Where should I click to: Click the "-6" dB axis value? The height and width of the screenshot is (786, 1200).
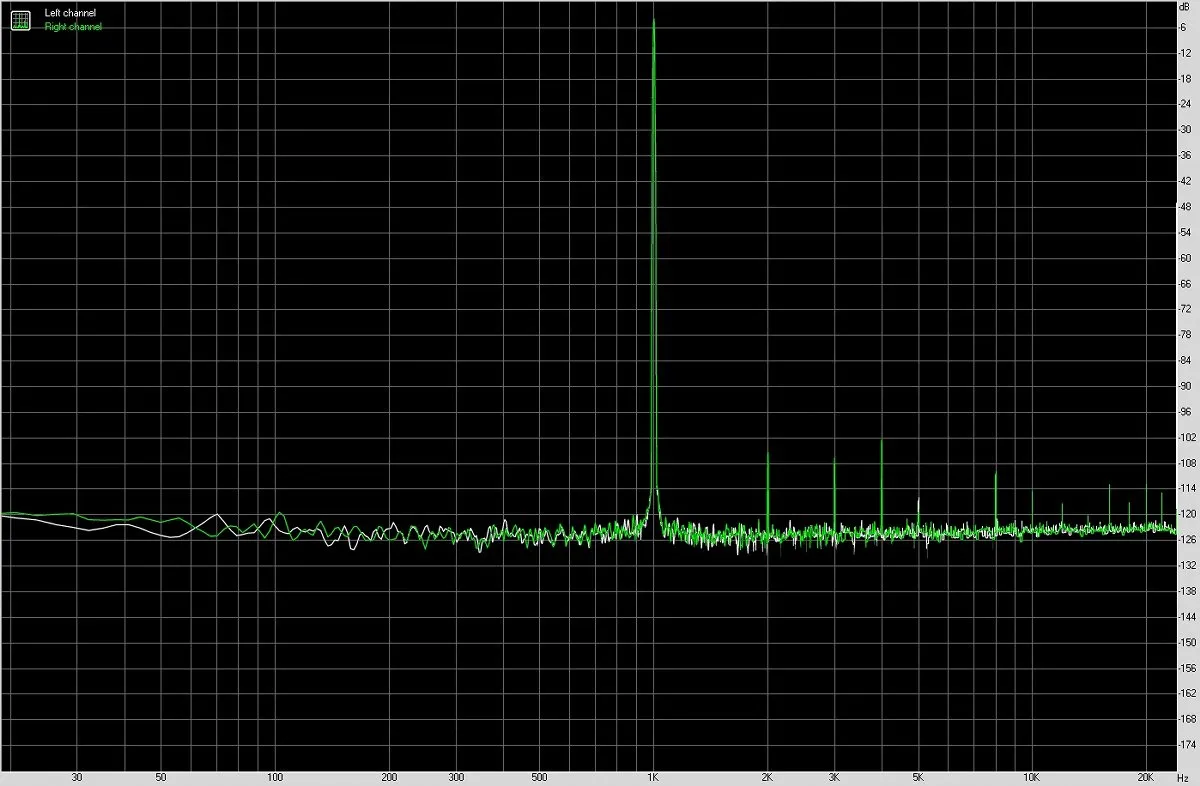1184,27
